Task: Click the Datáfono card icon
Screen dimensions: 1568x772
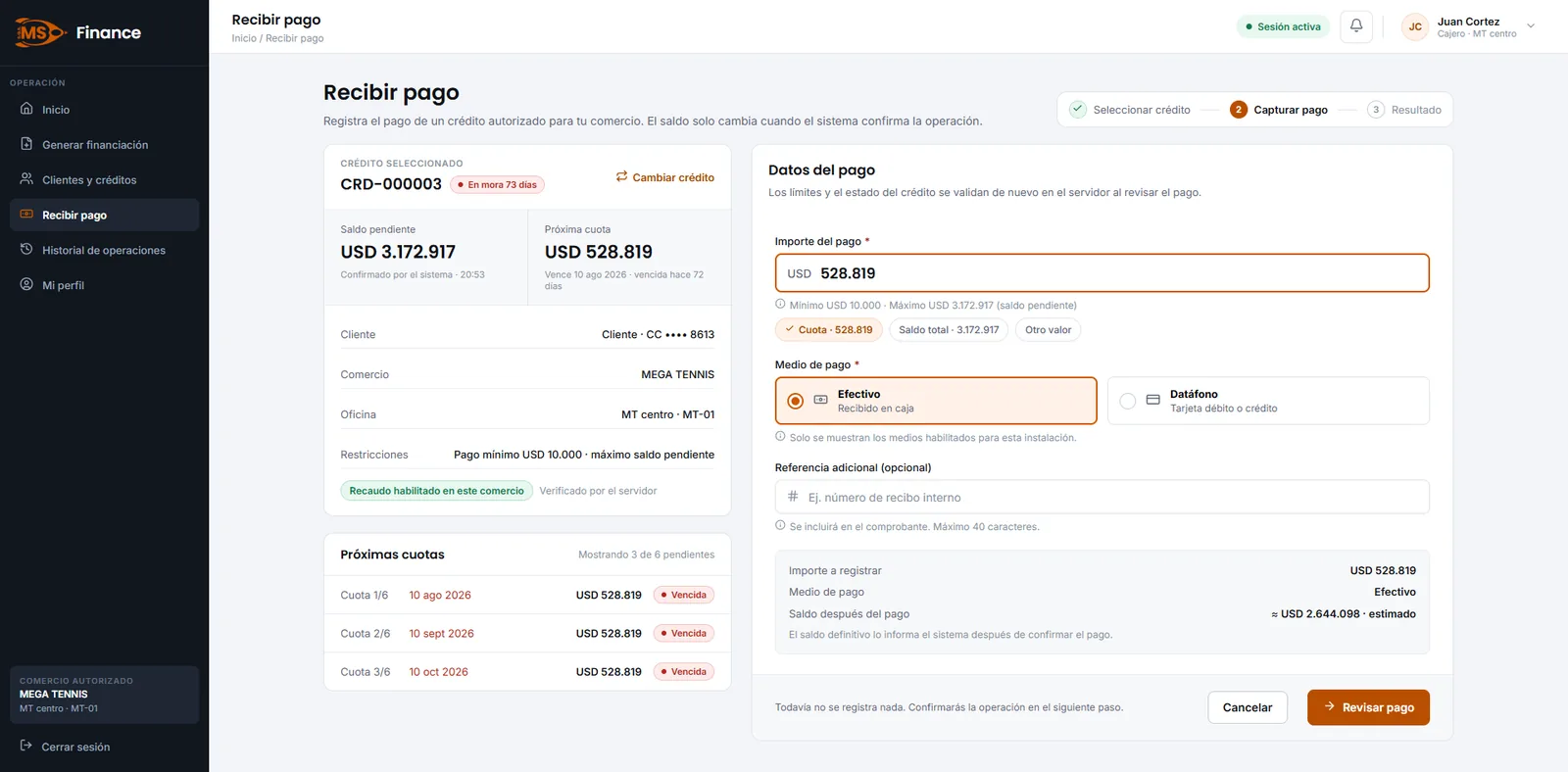Action: pos(1152,400)
